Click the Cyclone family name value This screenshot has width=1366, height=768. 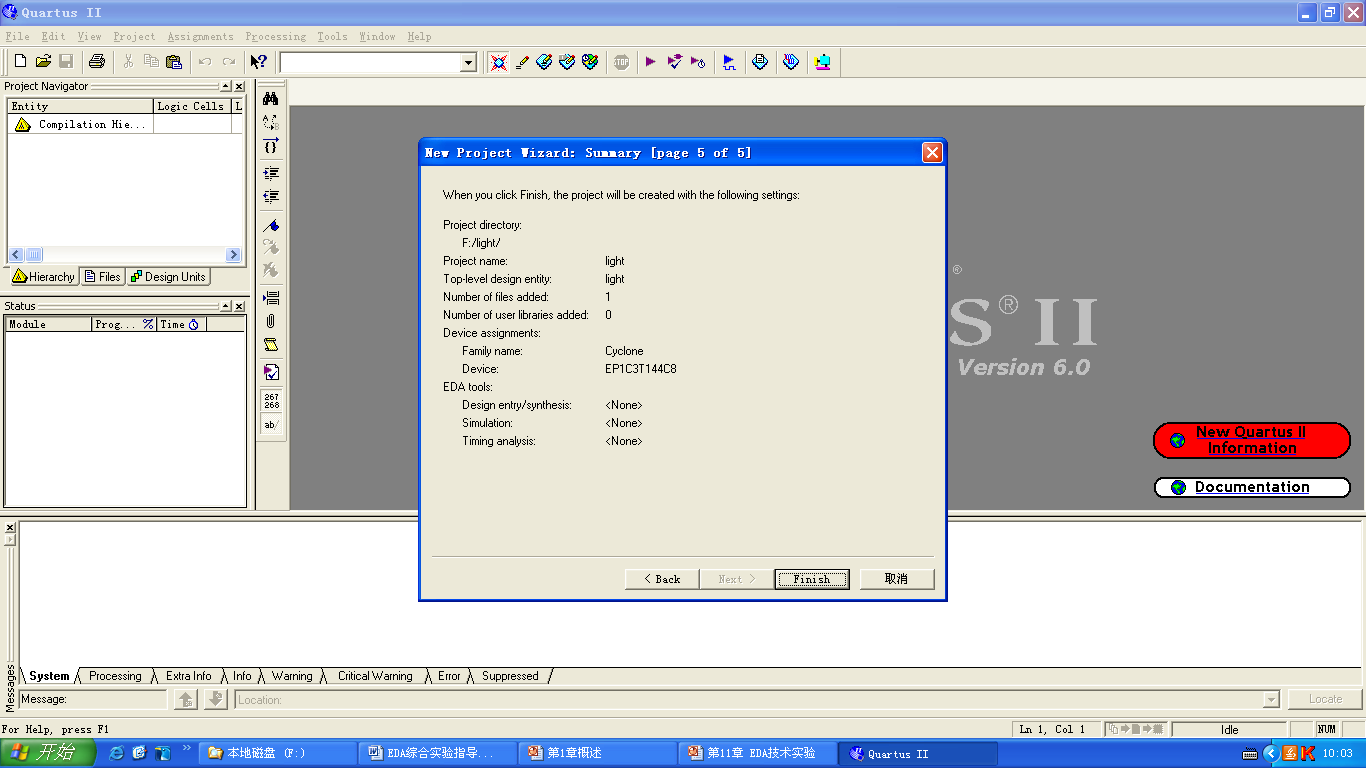(624, 351)
